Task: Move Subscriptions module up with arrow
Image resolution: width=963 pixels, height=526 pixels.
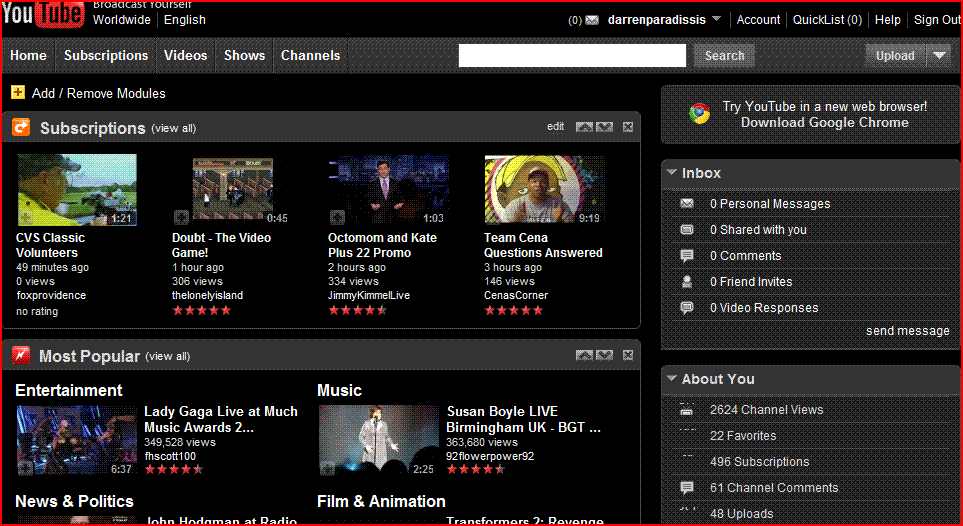Action: [584, 127]
